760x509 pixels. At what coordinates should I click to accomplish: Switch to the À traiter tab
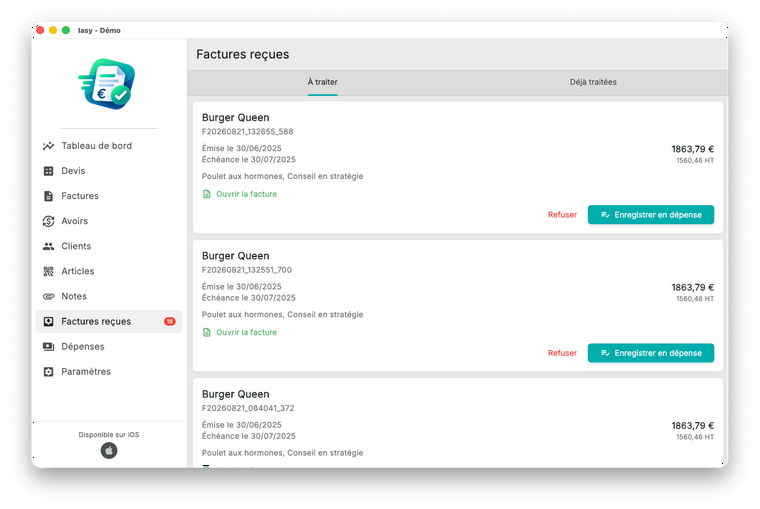pyautogui.click(x=322, y=82)
